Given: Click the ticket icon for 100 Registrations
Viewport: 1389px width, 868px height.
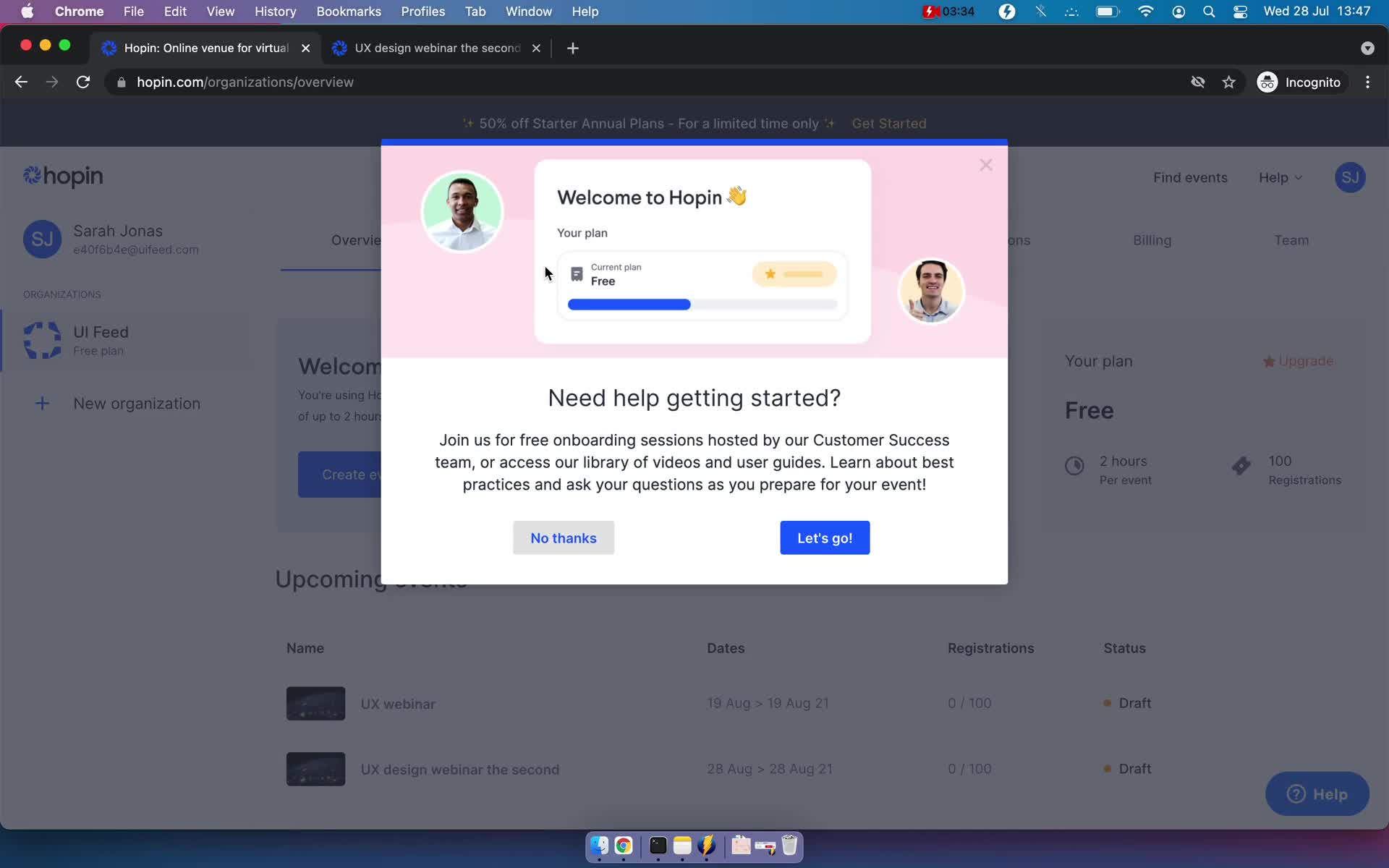Looking at the screenshot, I should (1241, 466).
